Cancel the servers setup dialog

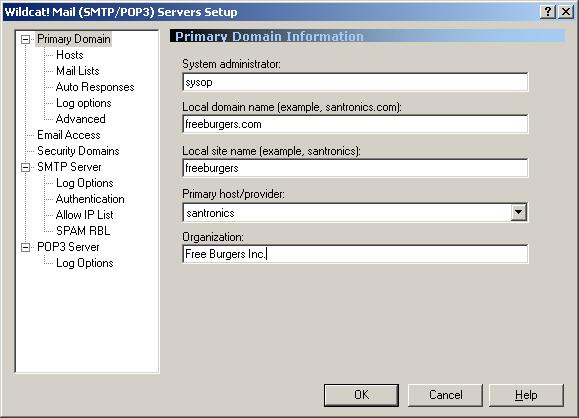[x=445, y=395]
